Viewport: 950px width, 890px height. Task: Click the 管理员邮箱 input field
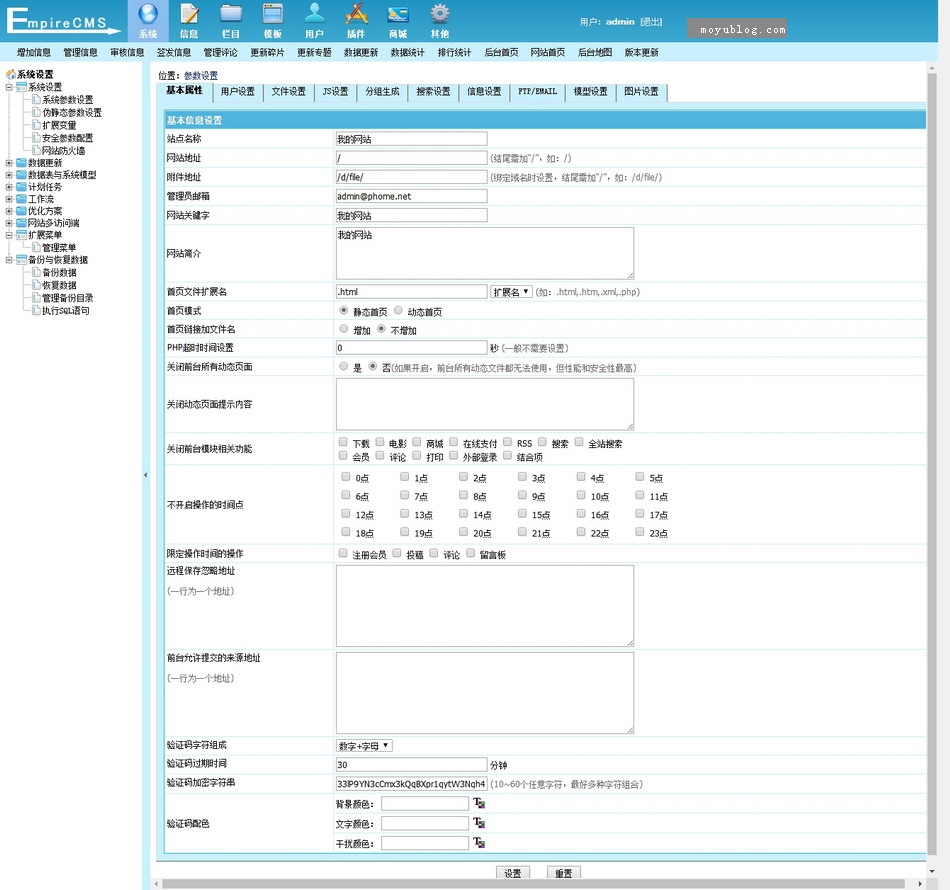click(x=411, y=196)
